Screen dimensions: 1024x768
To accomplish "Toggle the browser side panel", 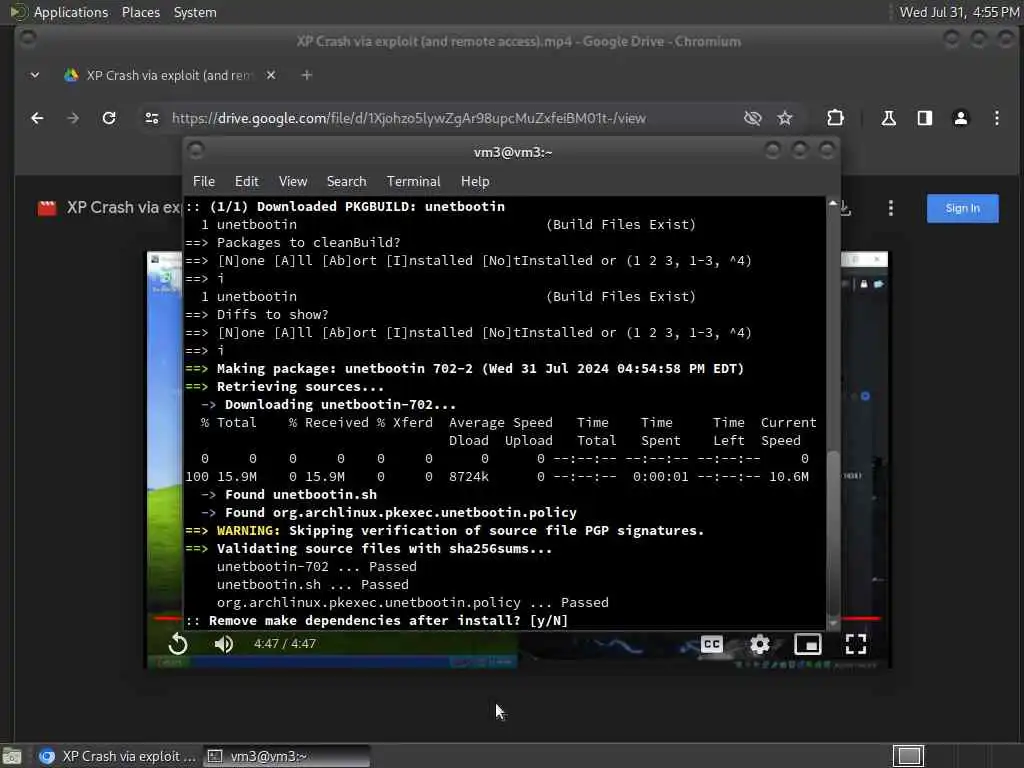I will pos(924,118).
